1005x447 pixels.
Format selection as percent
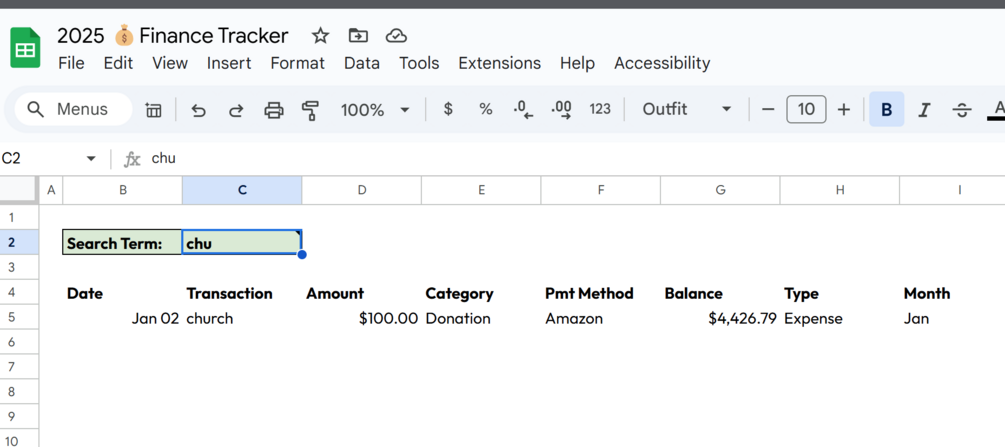point(485,109)
